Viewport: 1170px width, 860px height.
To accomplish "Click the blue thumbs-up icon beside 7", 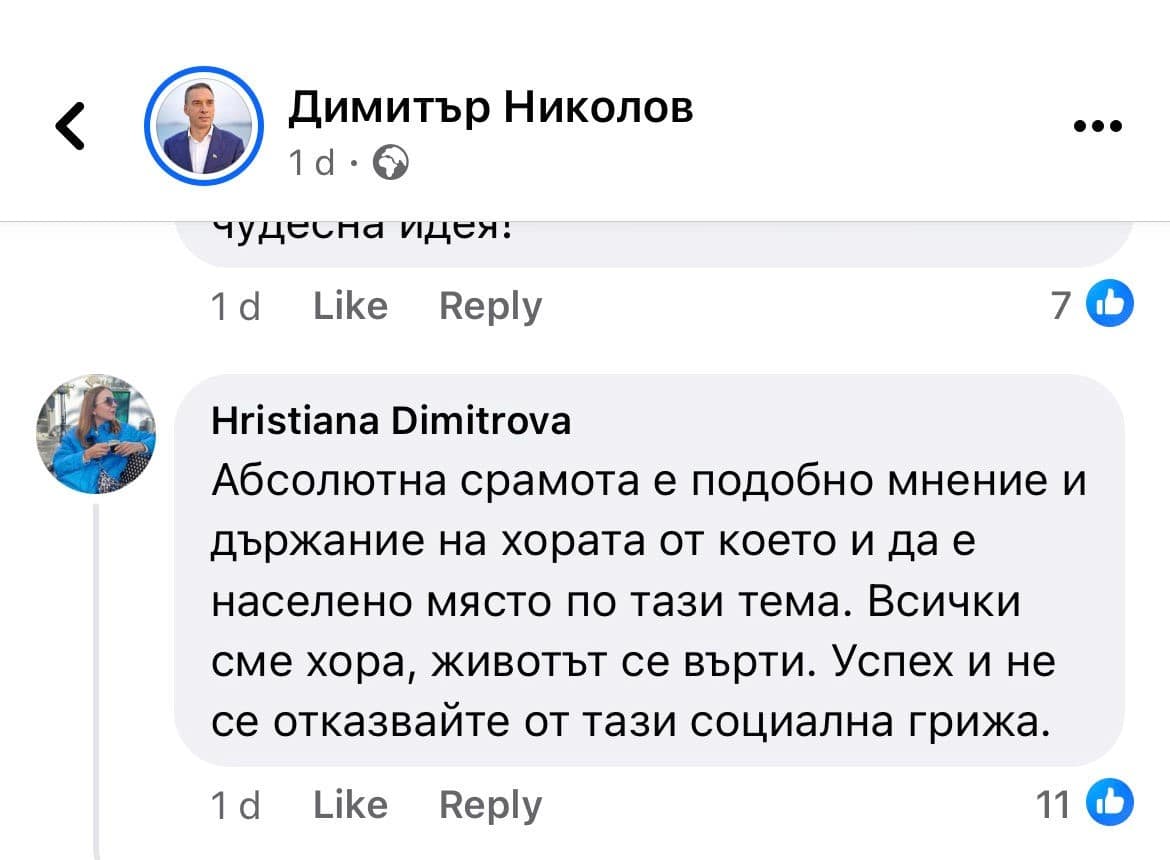I will point(1110,304).
